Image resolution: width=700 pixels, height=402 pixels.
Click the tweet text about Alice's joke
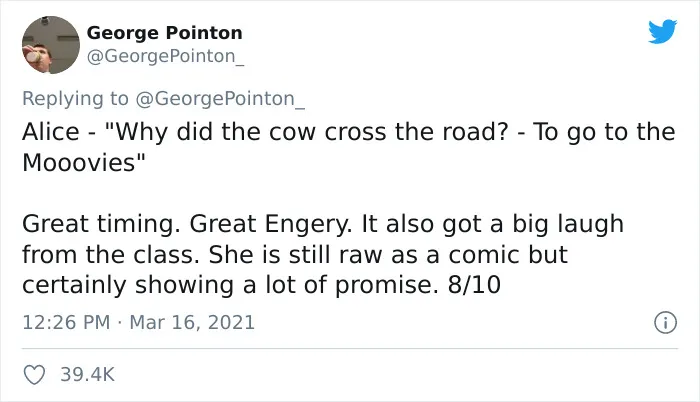tap(348, 147)
